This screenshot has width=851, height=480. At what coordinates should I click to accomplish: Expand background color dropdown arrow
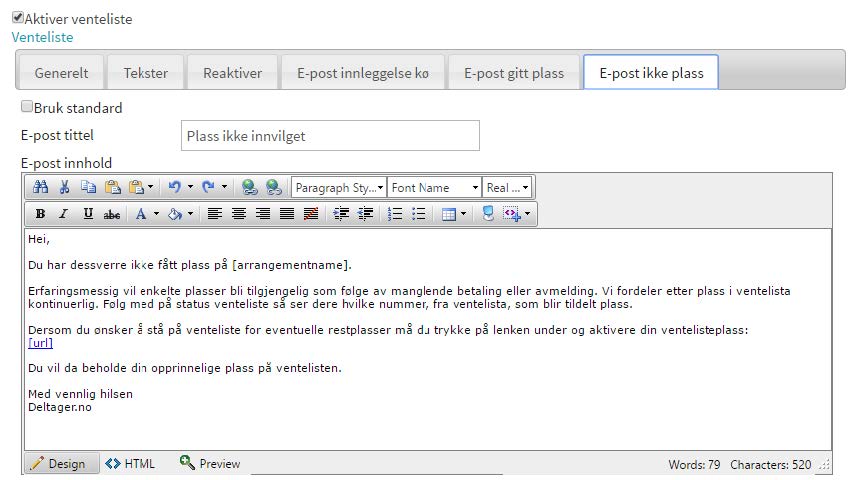(190, 214)
